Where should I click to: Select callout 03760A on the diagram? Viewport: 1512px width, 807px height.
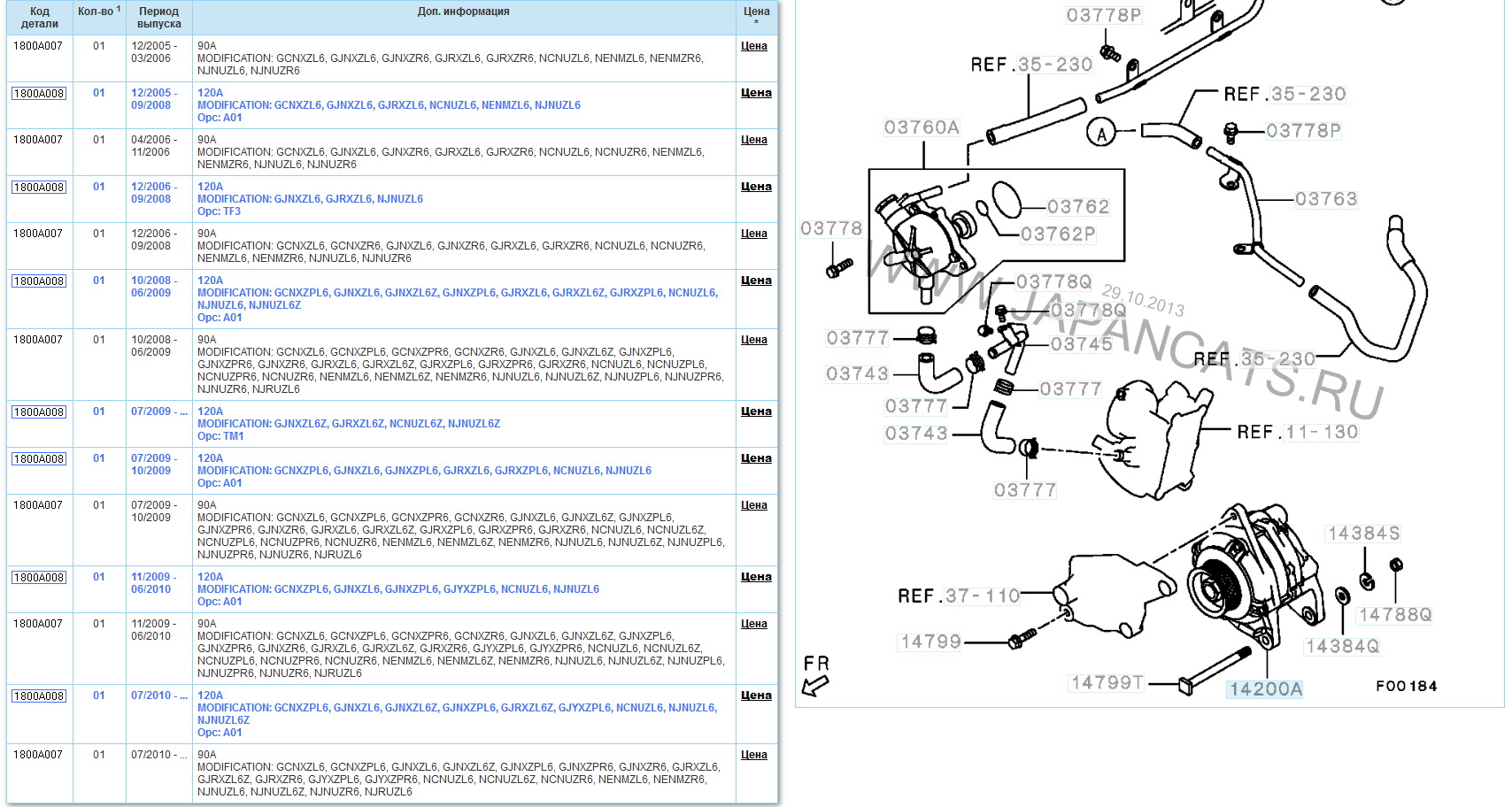pyautogui.click(x=922, y=127)
